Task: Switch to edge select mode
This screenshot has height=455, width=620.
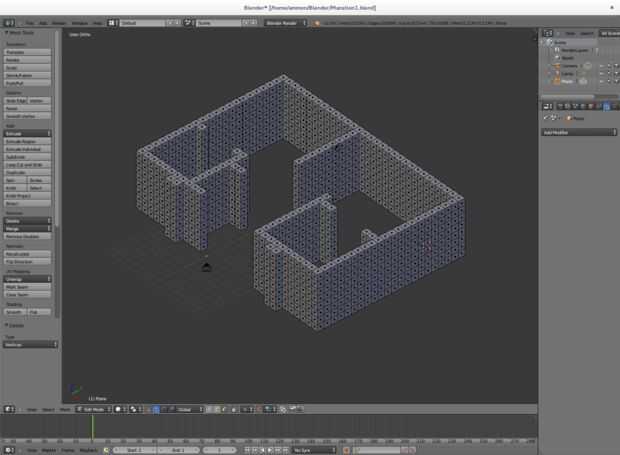Action: [217, 409]
